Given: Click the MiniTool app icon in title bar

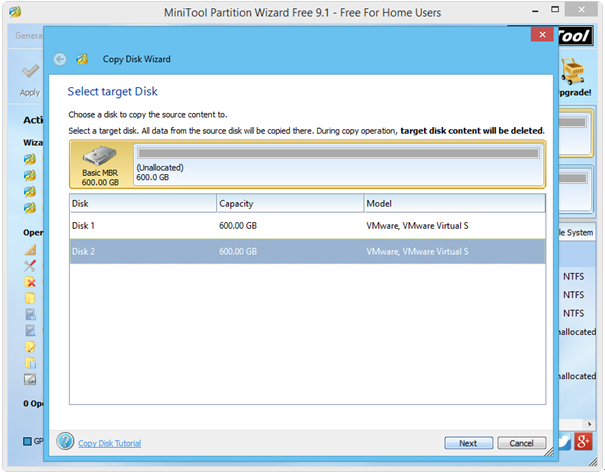Looking at the screenshot, I should (15, 12).
